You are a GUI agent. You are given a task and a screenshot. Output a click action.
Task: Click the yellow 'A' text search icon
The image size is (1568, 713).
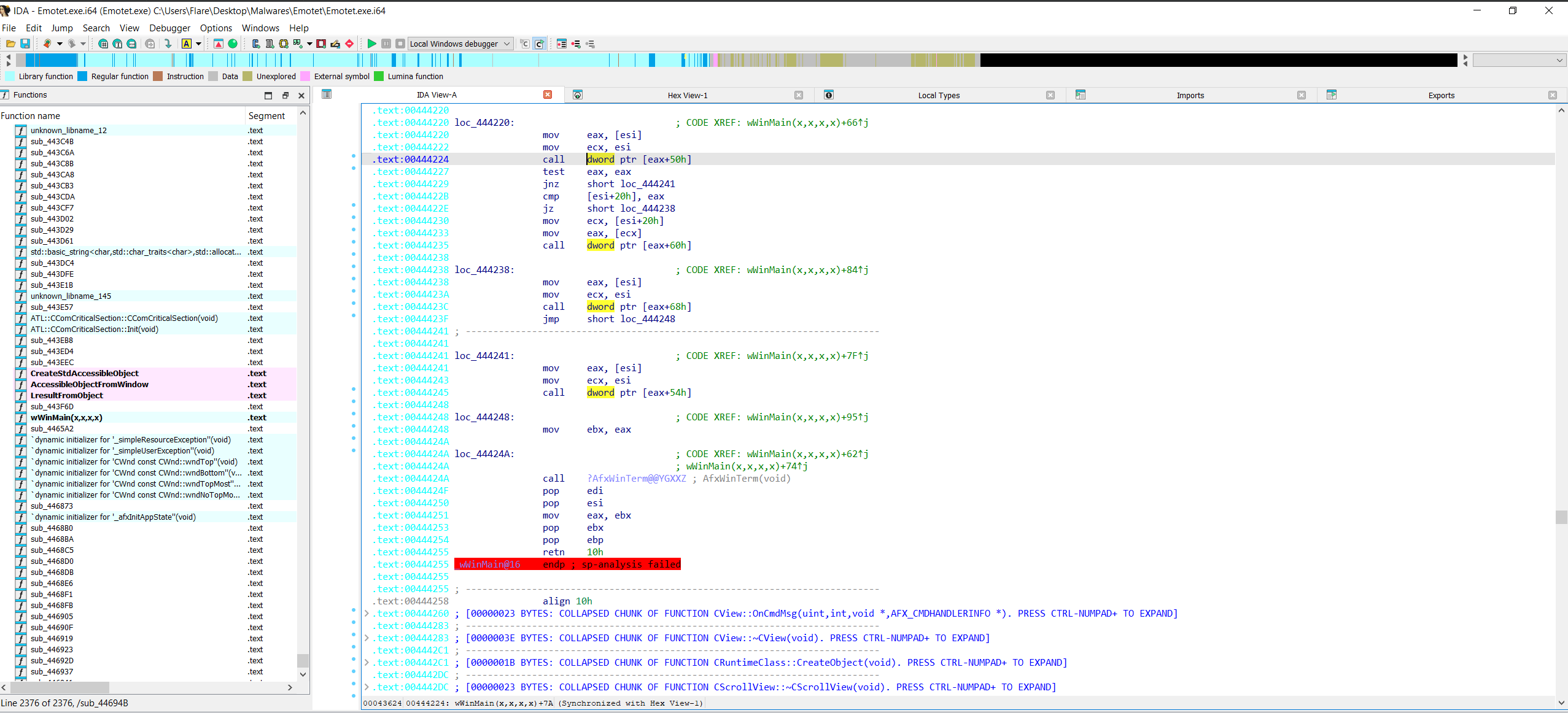pos(187,44)
